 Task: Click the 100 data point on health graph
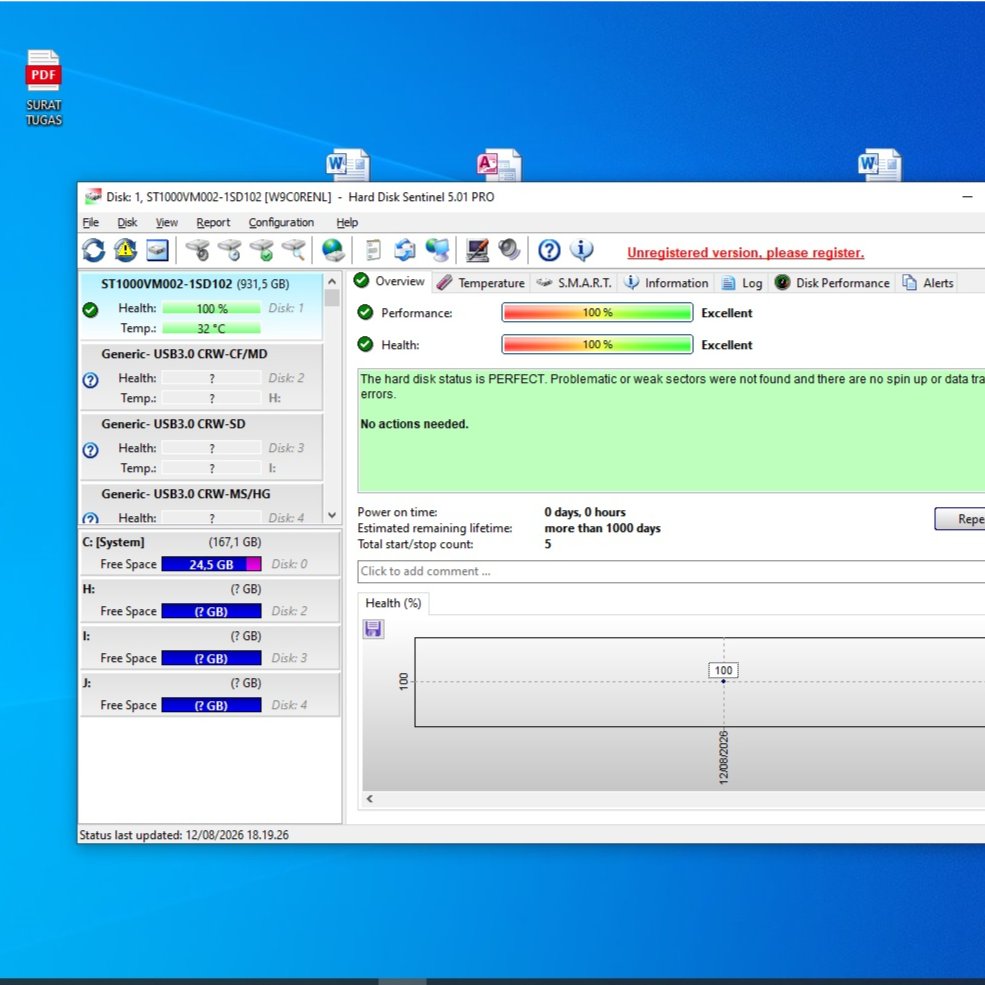[x=724, y=681]
